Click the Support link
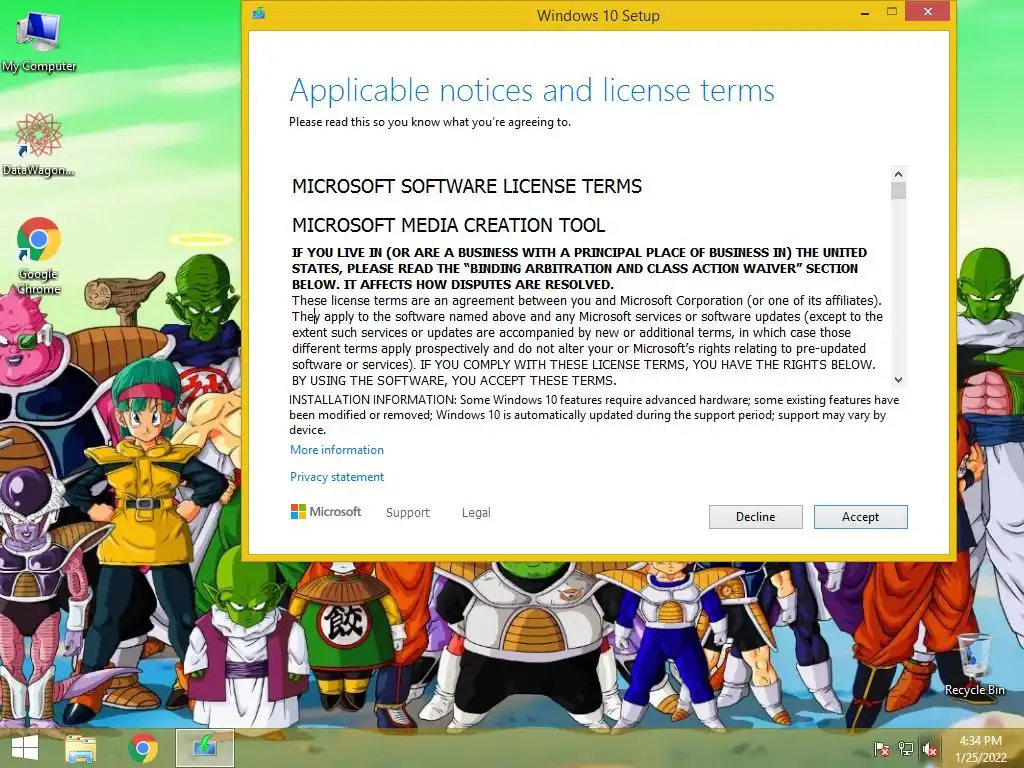 (x=408, y=513)
